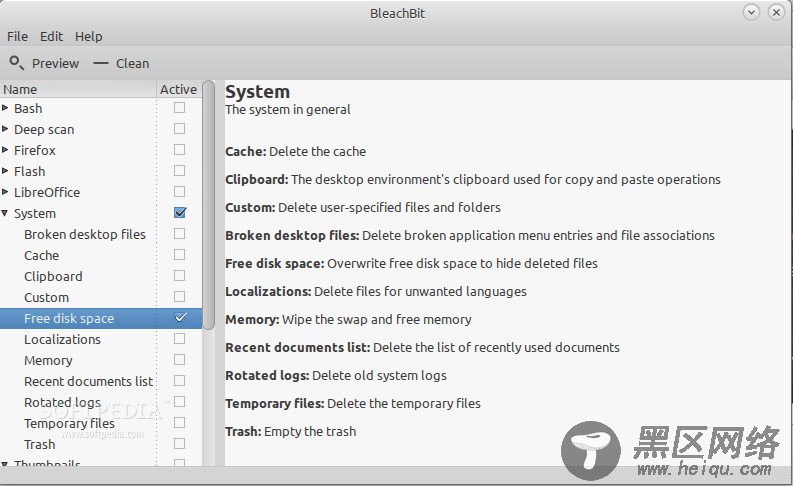793x486 pixels.
Task: Tick the Memory checkbox
Action: pos(180,360)
